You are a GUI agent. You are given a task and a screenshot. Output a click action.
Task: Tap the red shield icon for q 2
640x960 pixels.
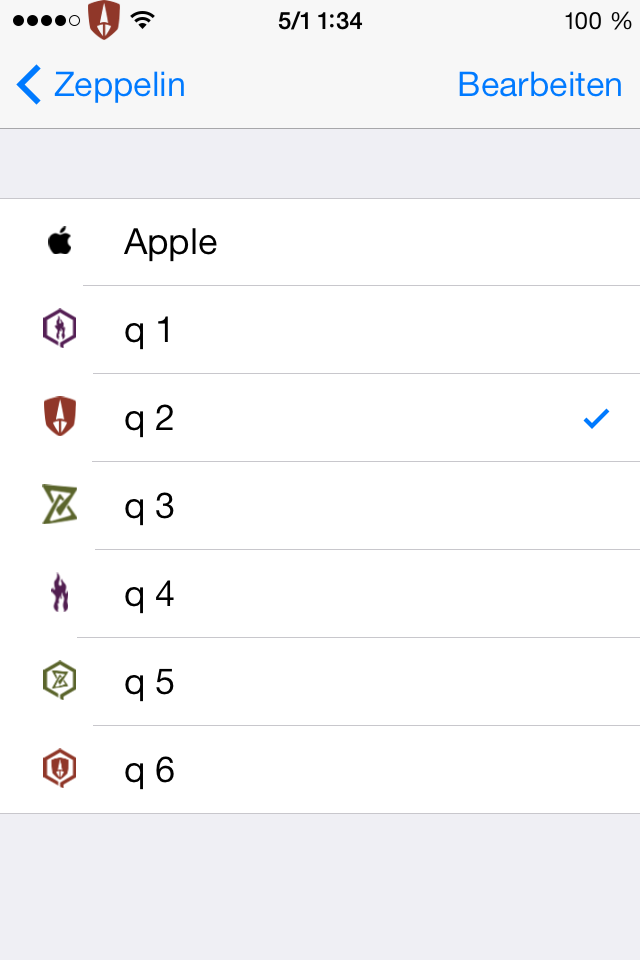pyautogui.click(x=60, y=416)
